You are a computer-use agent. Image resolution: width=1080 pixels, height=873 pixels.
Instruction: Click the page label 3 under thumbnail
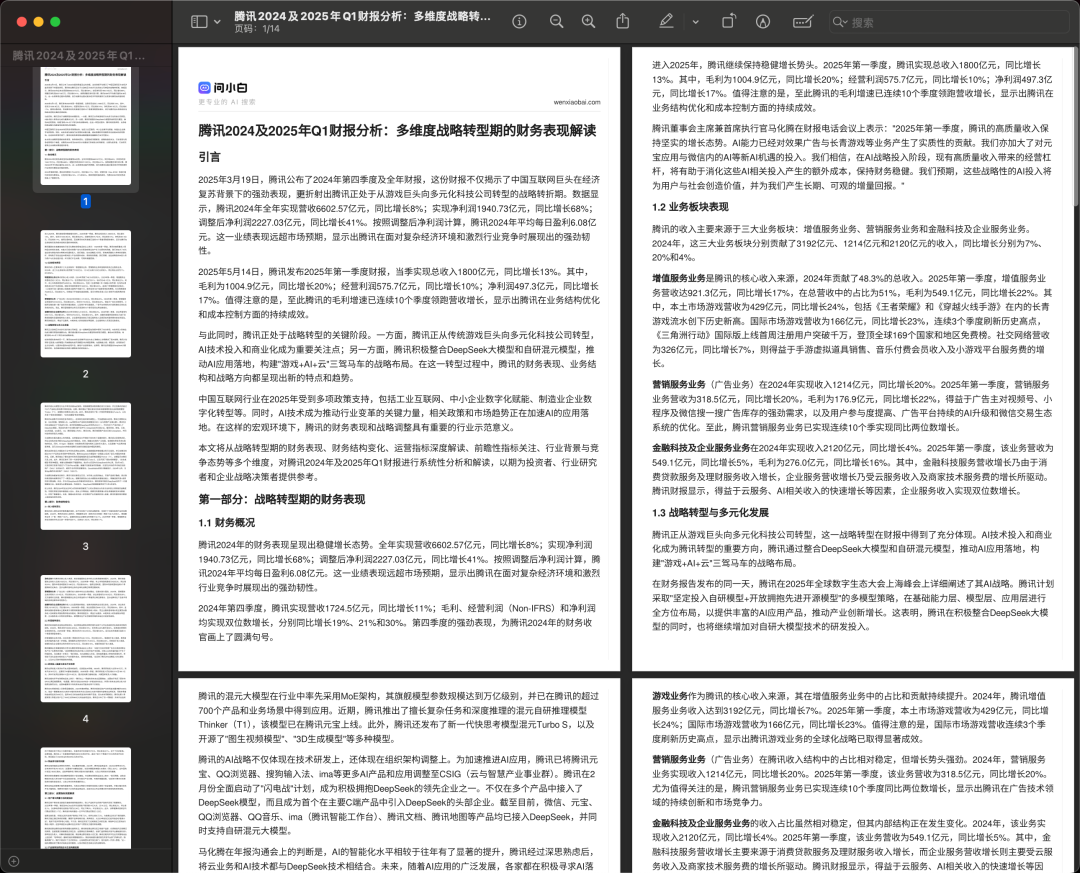point(85,546)
